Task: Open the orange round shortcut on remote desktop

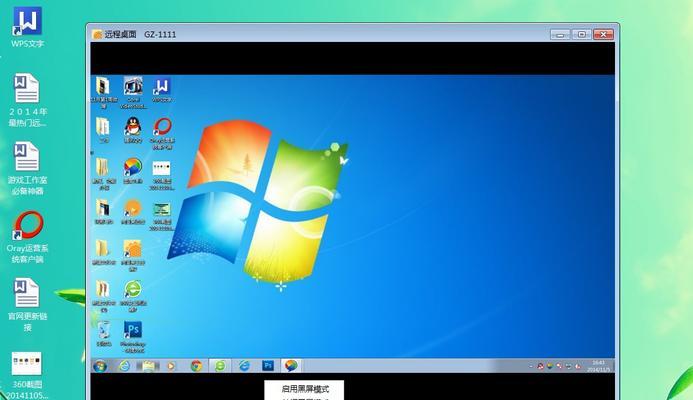Action: coord(133,211)
